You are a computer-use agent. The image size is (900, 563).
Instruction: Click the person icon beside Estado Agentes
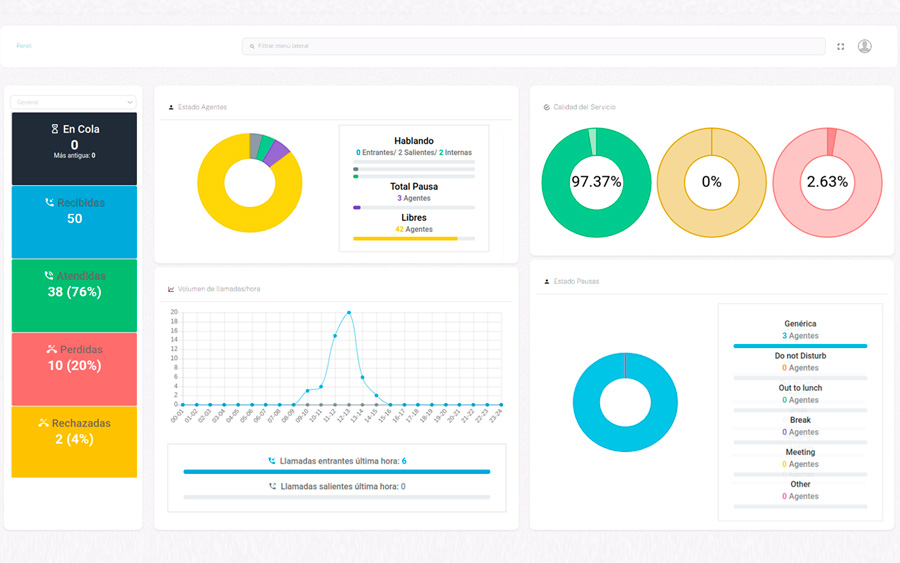(171, 107)
